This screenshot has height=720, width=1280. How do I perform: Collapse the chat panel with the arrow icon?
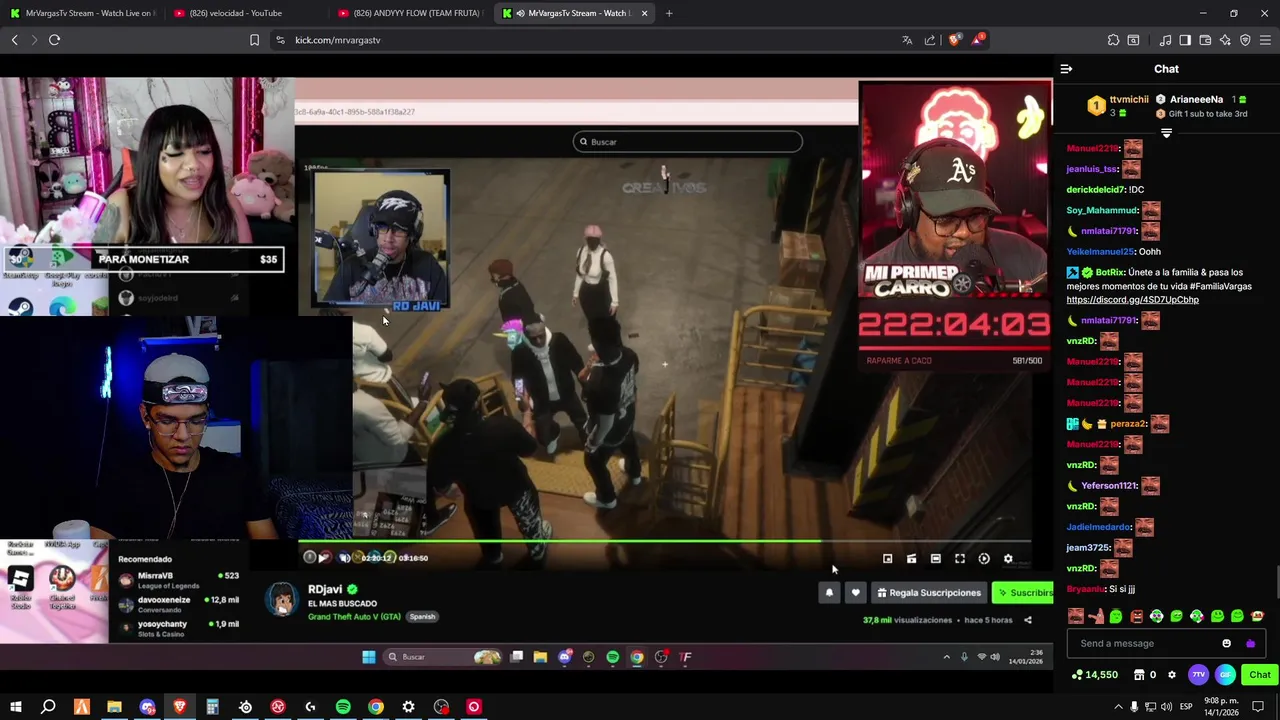(1066, 69)
